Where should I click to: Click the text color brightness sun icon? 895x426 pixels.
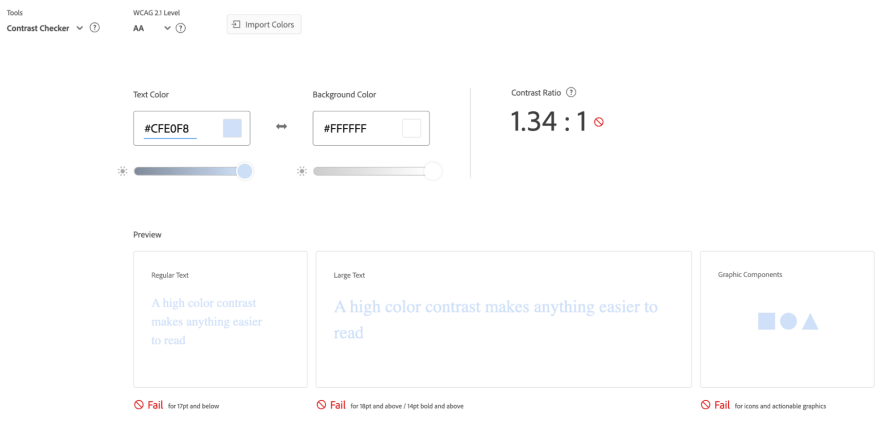click(122, 171)
